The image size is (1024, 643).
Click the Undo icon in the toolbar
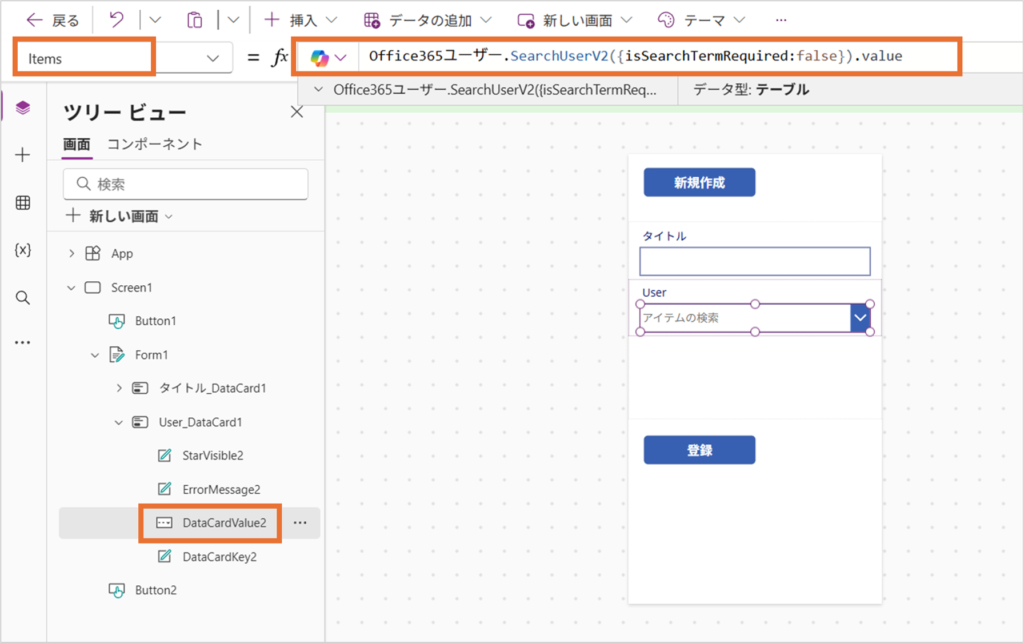click(x=117, y=20)
